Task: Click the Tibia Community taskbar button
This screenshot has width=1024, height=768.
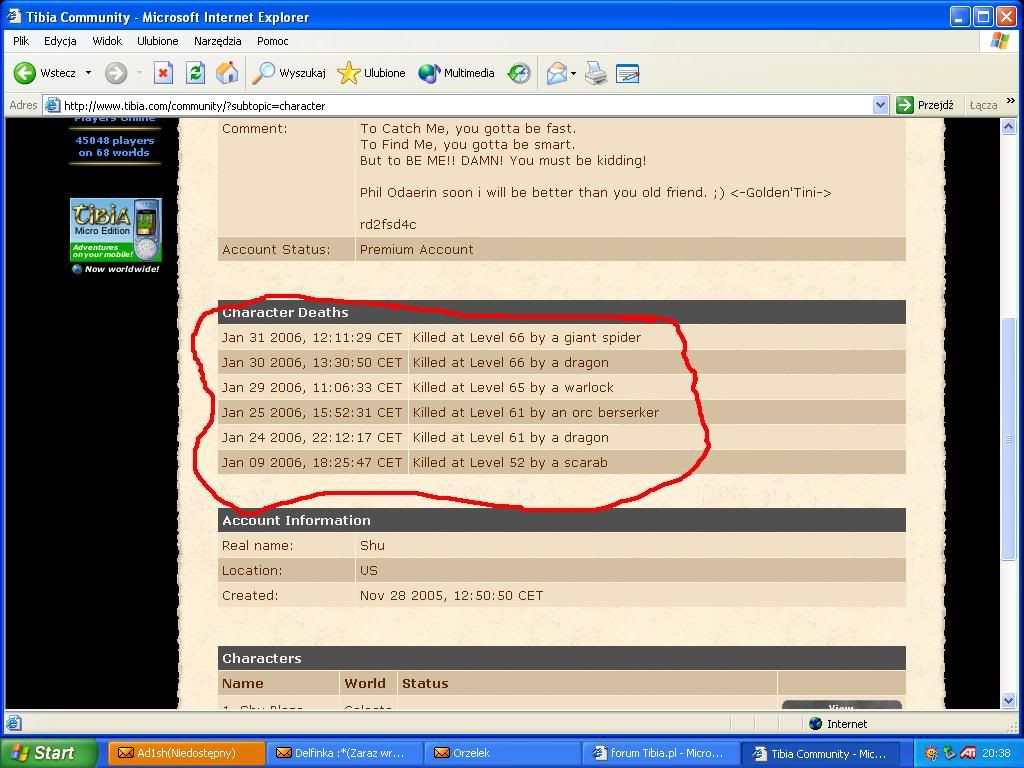Action: [820, 754]
